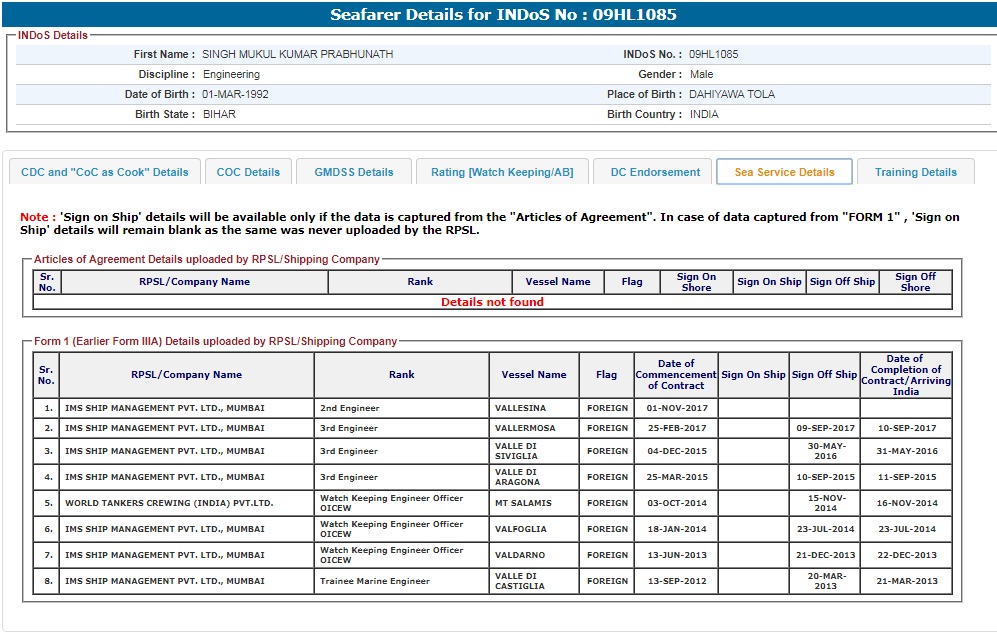
Task: Click the Sea Service Details tab
Action: pyautogui.click(x=784, y=172)
